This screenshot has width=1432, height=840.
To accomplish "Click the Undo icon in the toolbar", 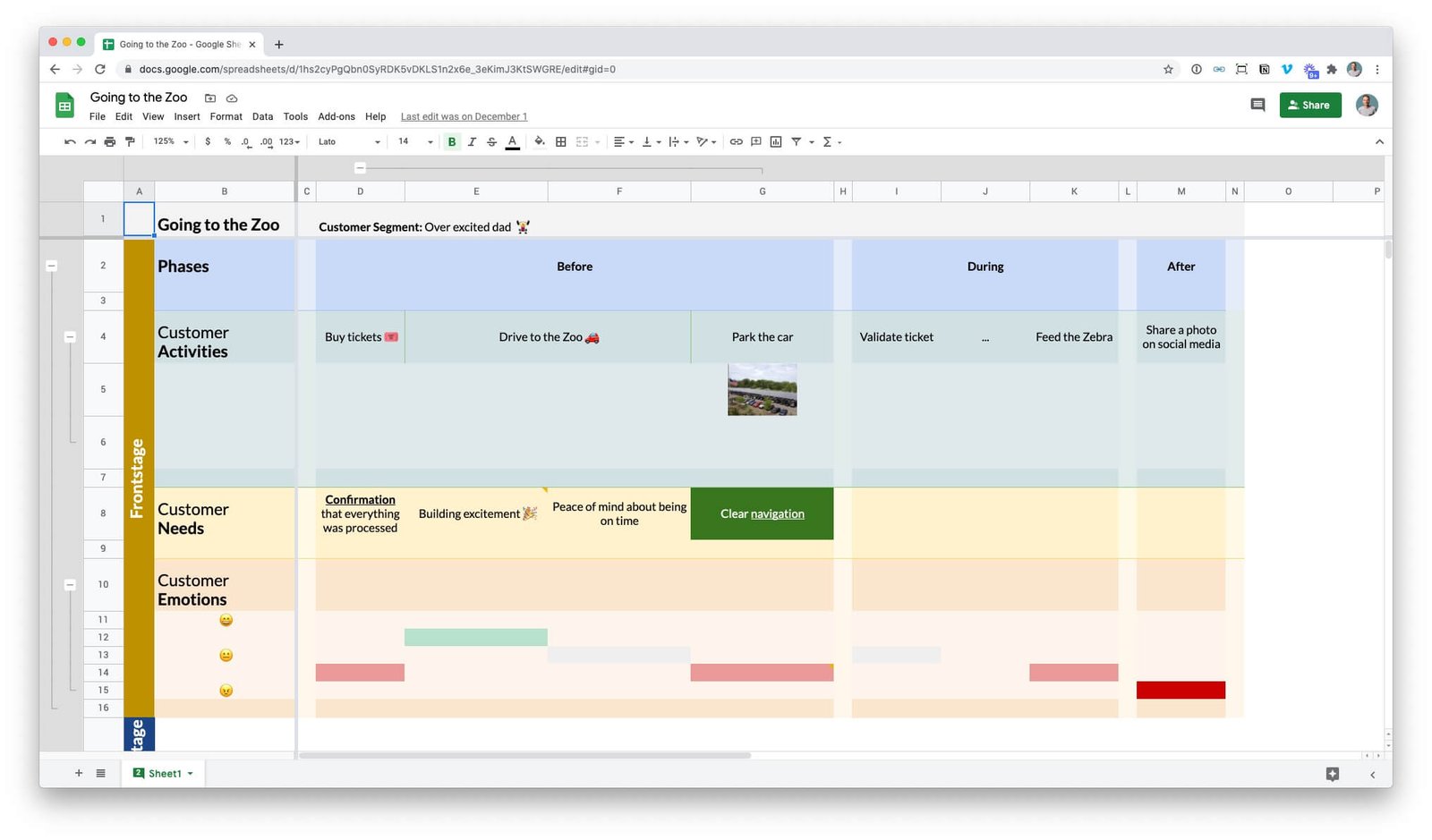I will pyautogui.click(x=70, y=142).
